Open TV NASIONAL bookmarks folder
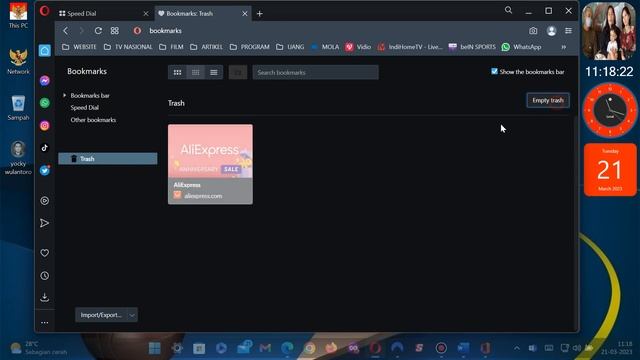 pos(128,47)
